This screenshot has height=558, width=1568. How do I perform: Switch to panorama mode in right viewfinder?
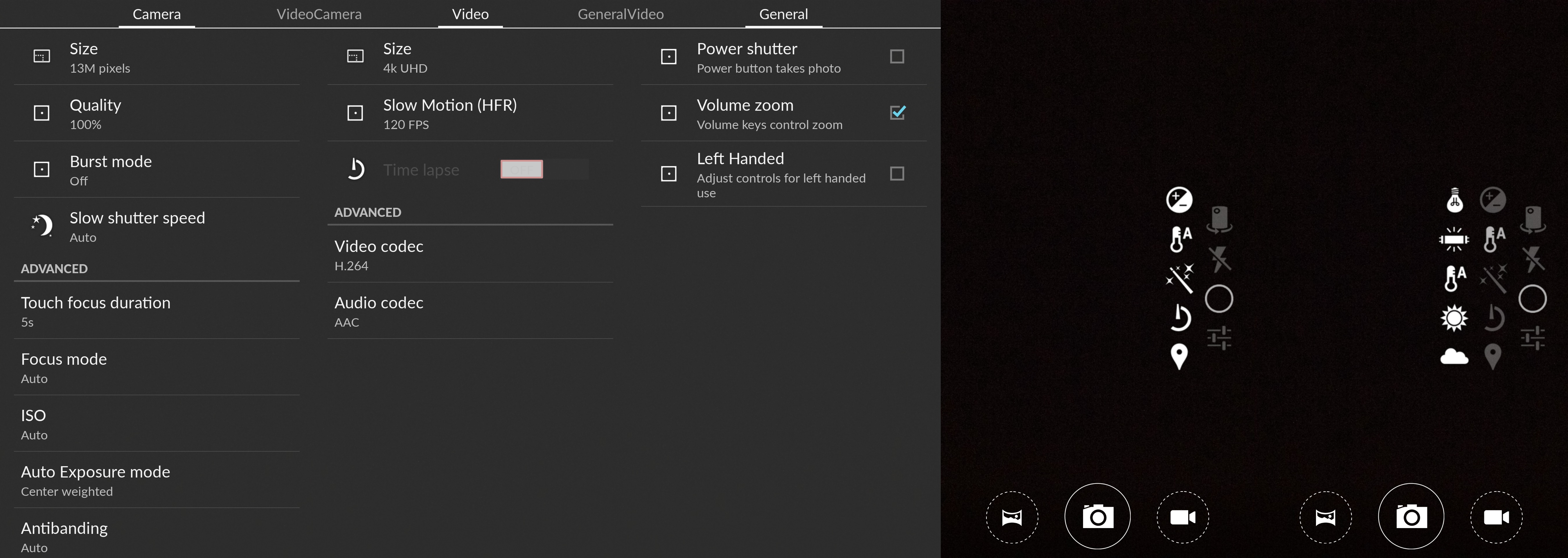(1326, 517)
